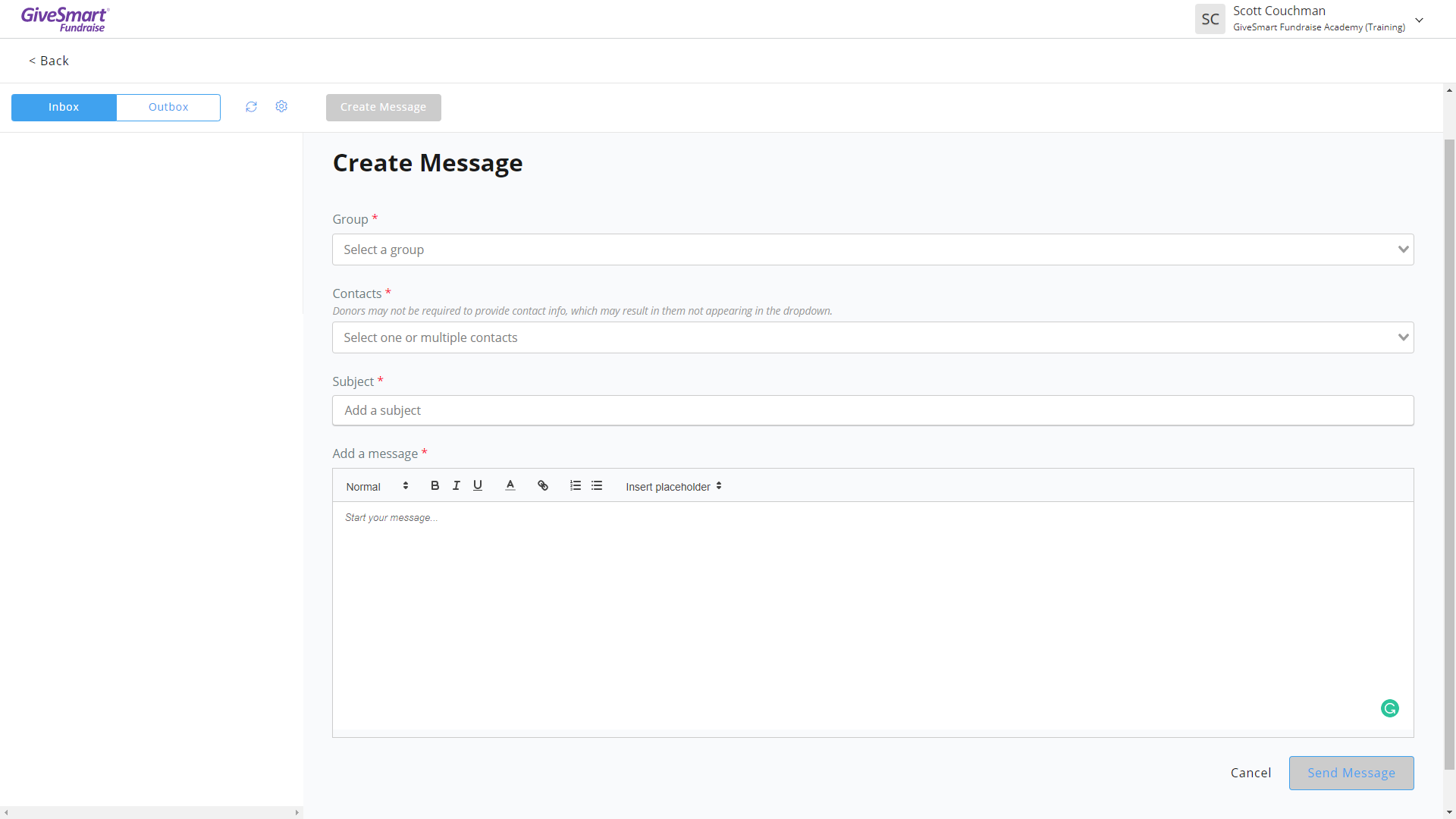
Task: Click the refresh messages icon
Action: pos(251,107)
